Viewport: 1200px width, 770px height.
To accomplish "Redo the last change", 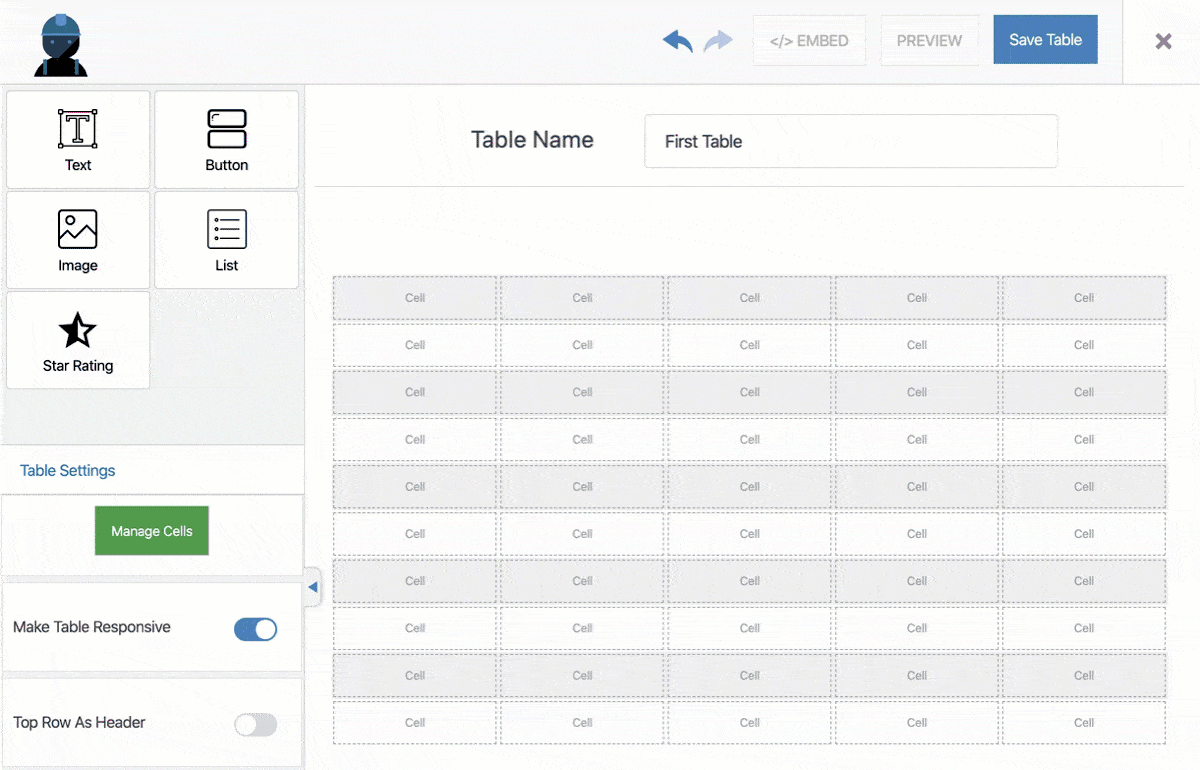I will [717, 40].
